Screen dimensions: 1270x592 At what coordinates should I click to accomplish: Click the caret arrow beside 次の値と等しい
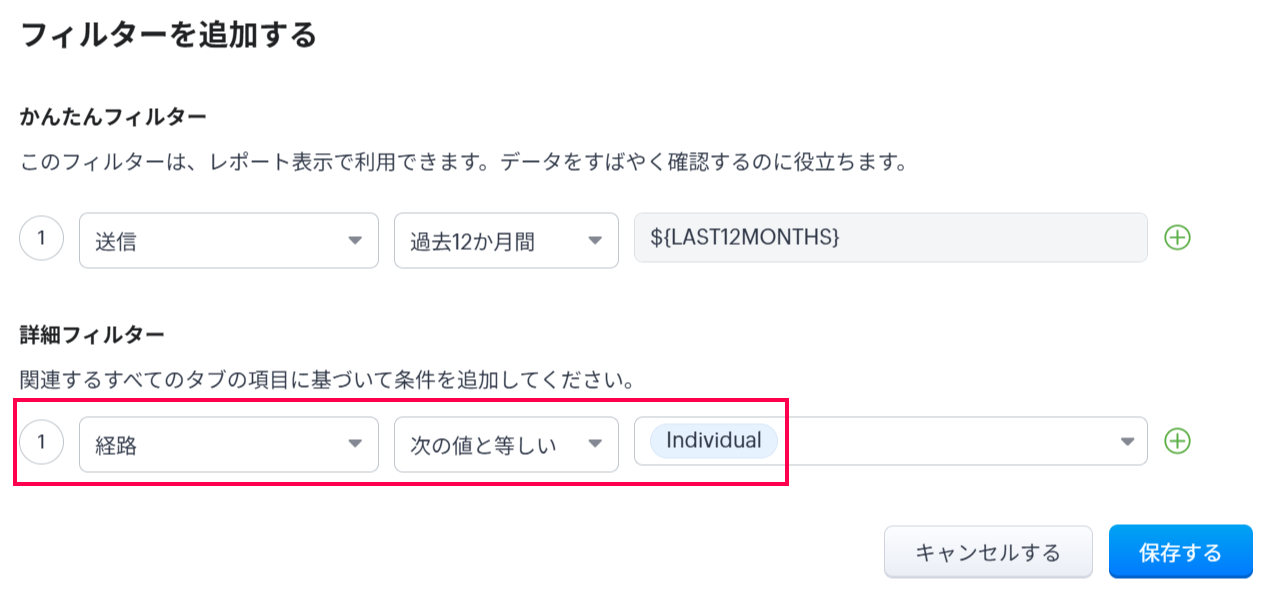[x=594, y=443]
